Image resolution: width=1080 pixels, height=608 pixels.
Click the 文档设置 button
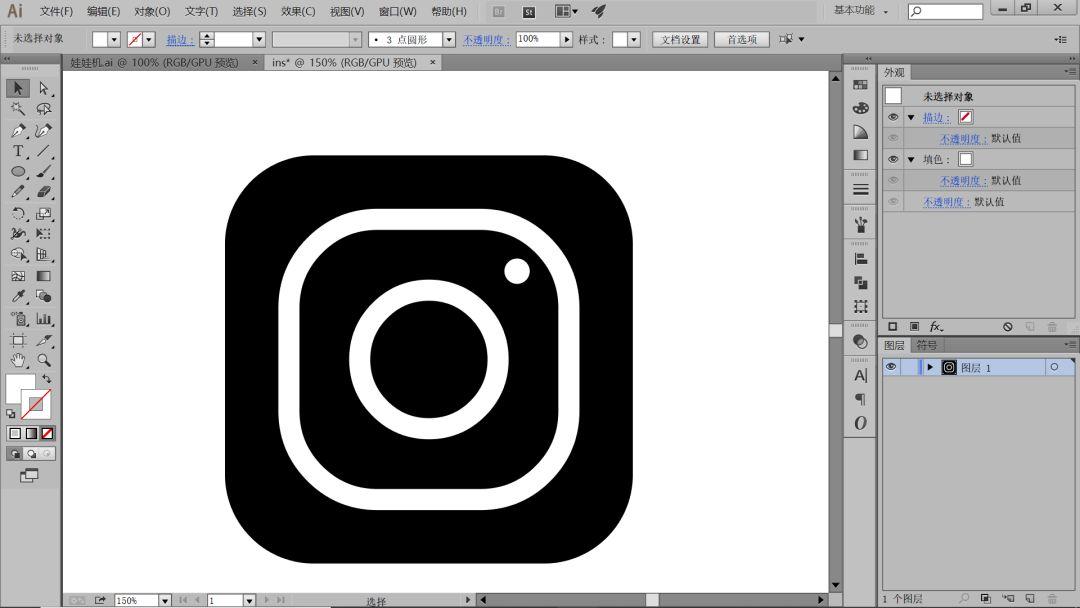(x=681, y=39)
